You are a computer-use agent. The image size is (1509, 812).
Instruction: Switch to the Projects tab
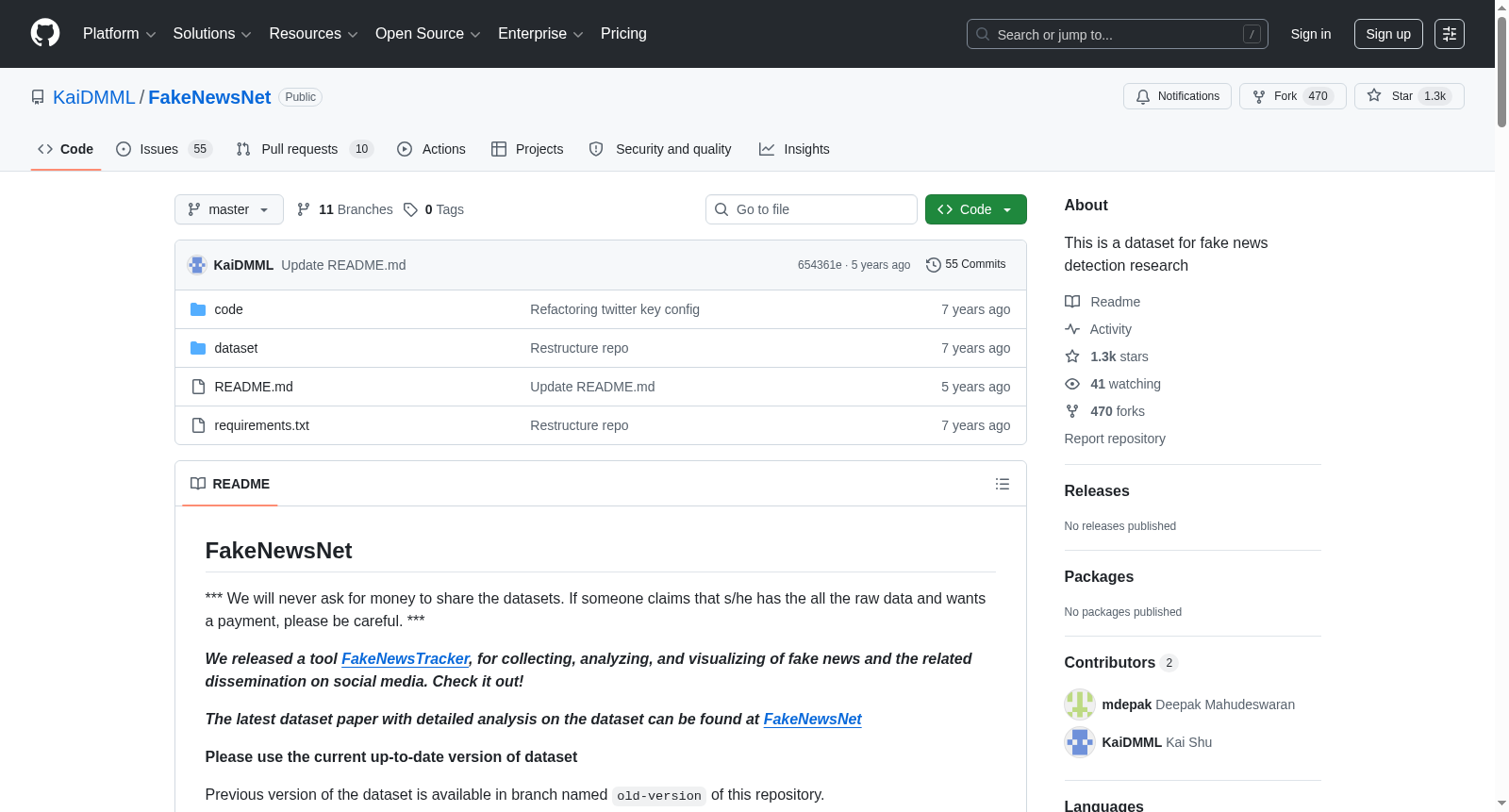527,149
